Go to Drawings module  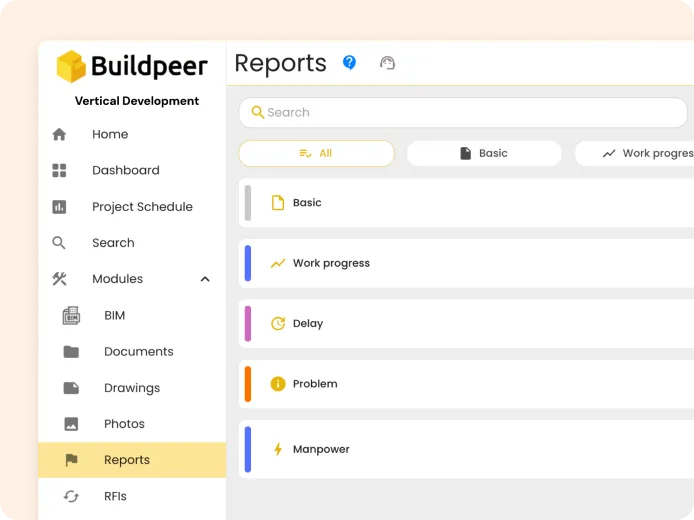[132, 388]
